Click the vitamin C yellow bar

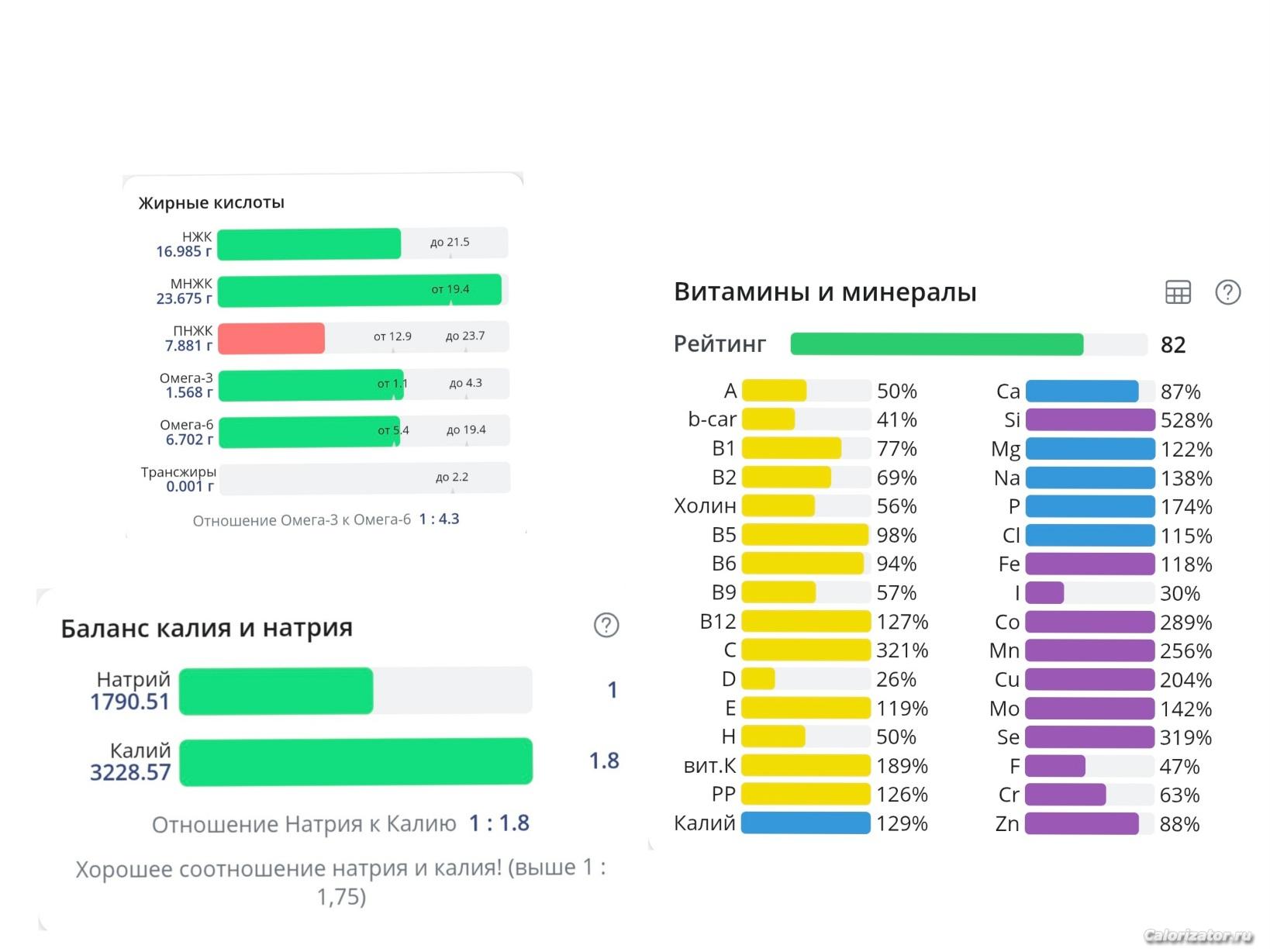pos(806,650)
